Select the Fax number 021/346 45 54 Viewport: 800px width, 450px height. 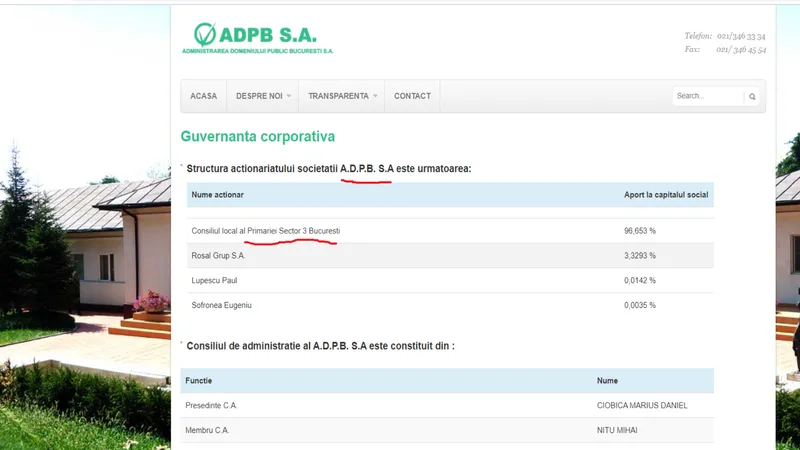pos(741,49)
